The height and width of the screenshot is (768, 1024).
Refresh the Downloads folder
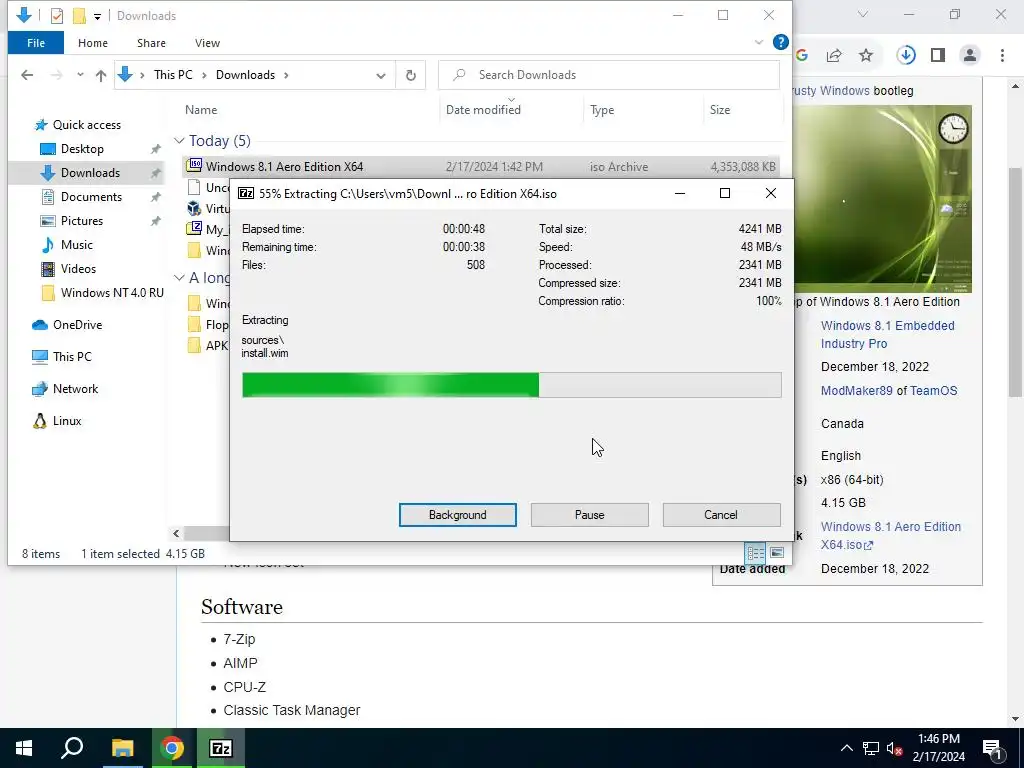(411, 76)
